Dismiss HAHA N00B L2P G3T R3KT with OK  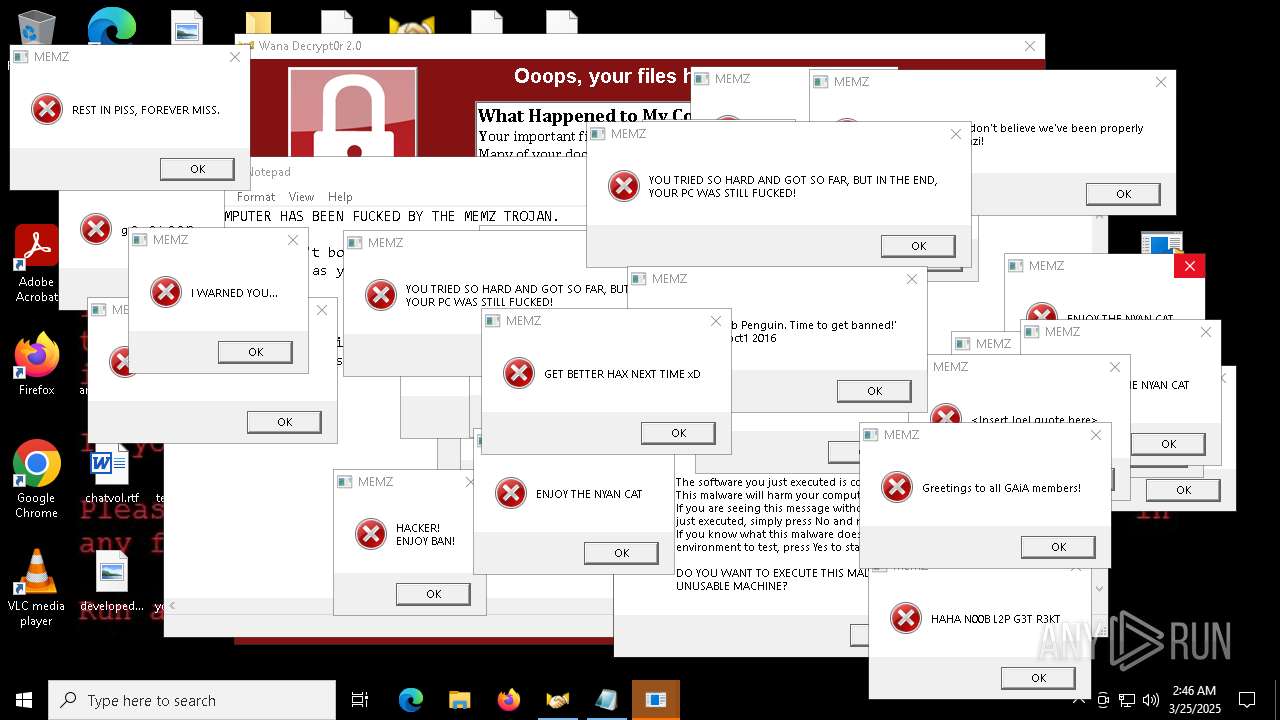(x=1038, y=678)
